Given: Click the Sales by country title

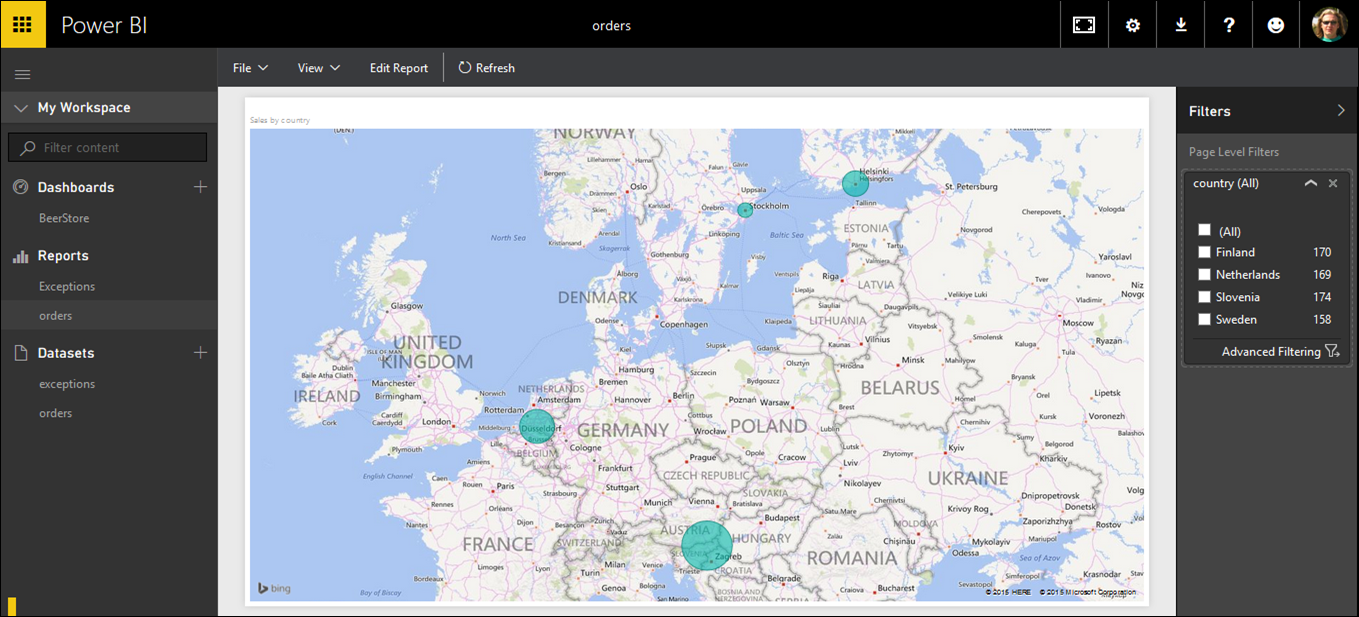Looking at the screenshot, I should [x=280, y=120].
